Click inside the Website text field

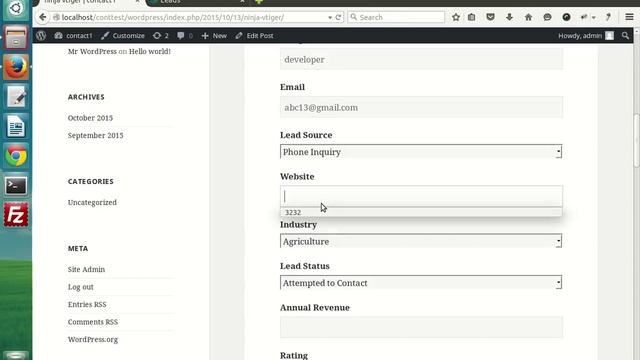(421, 196)
